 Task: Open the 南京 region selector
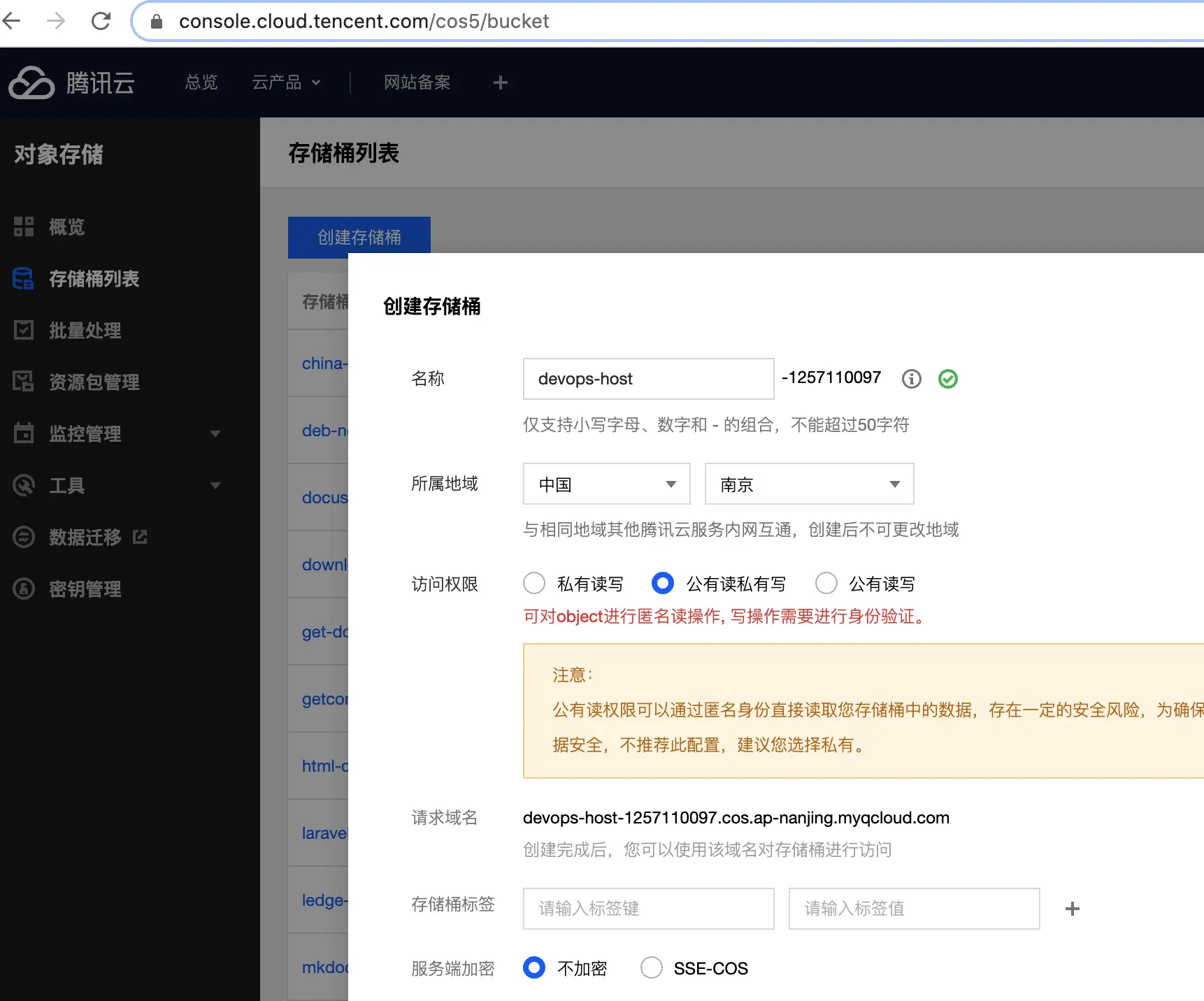pos(808,484)
